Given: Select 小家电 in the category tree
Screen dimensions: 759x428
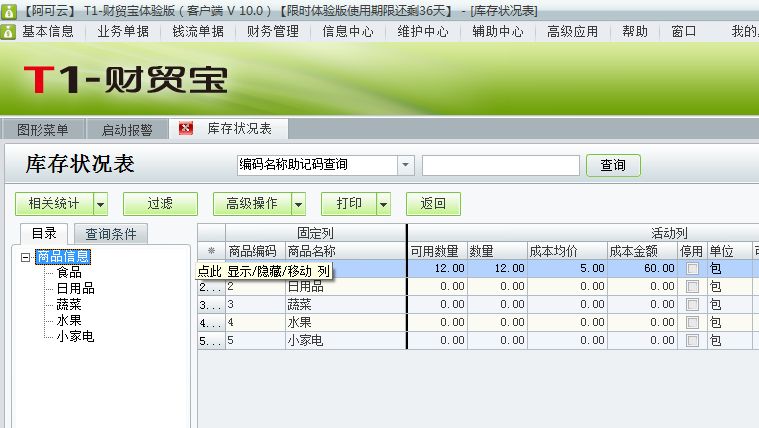Looking at the screenshot, I should click(x=75, y=336).
